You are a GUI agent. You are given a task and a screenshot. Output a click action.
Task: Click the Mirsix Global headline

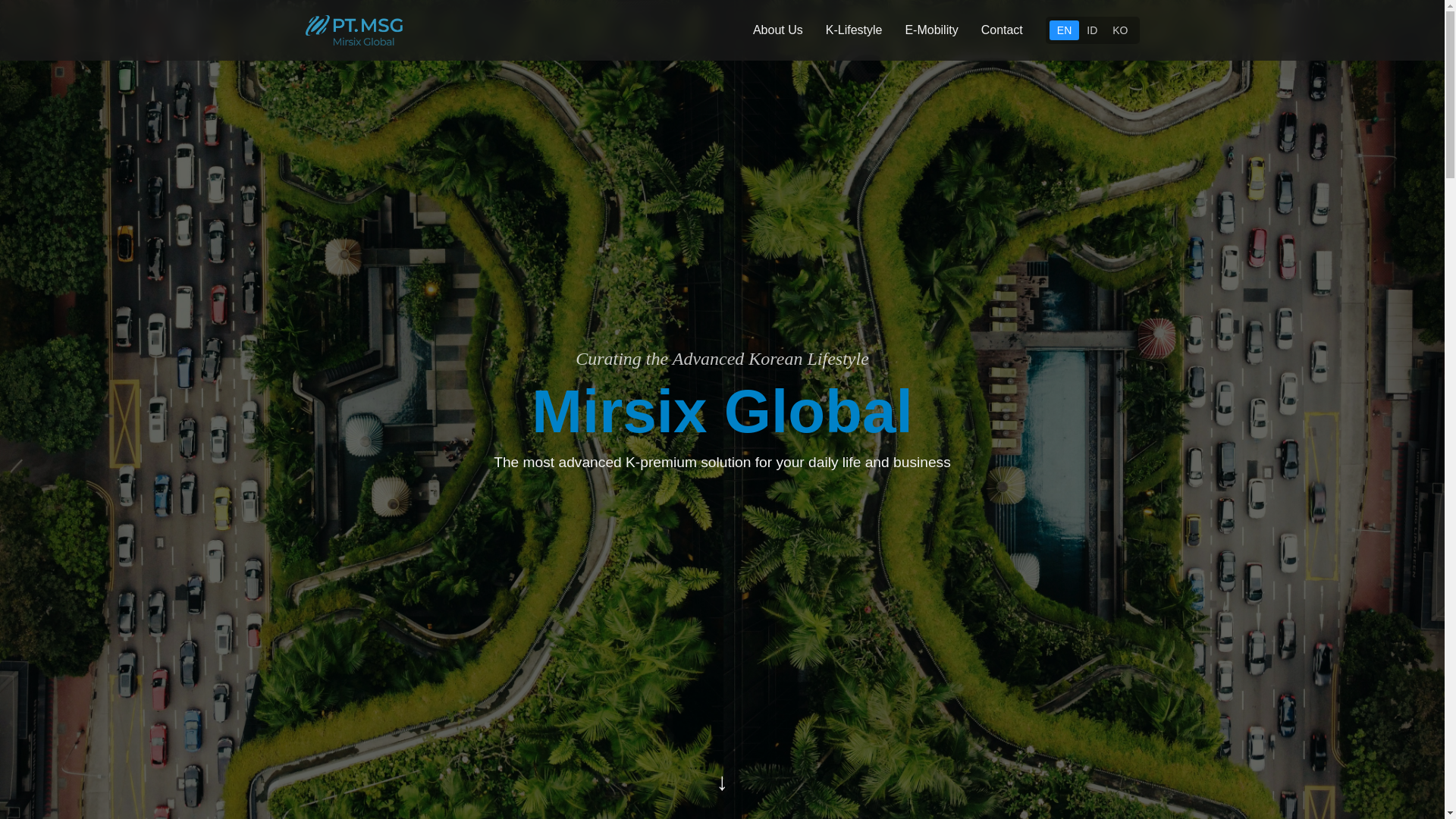pyautogui.click(x=722, y=411)
